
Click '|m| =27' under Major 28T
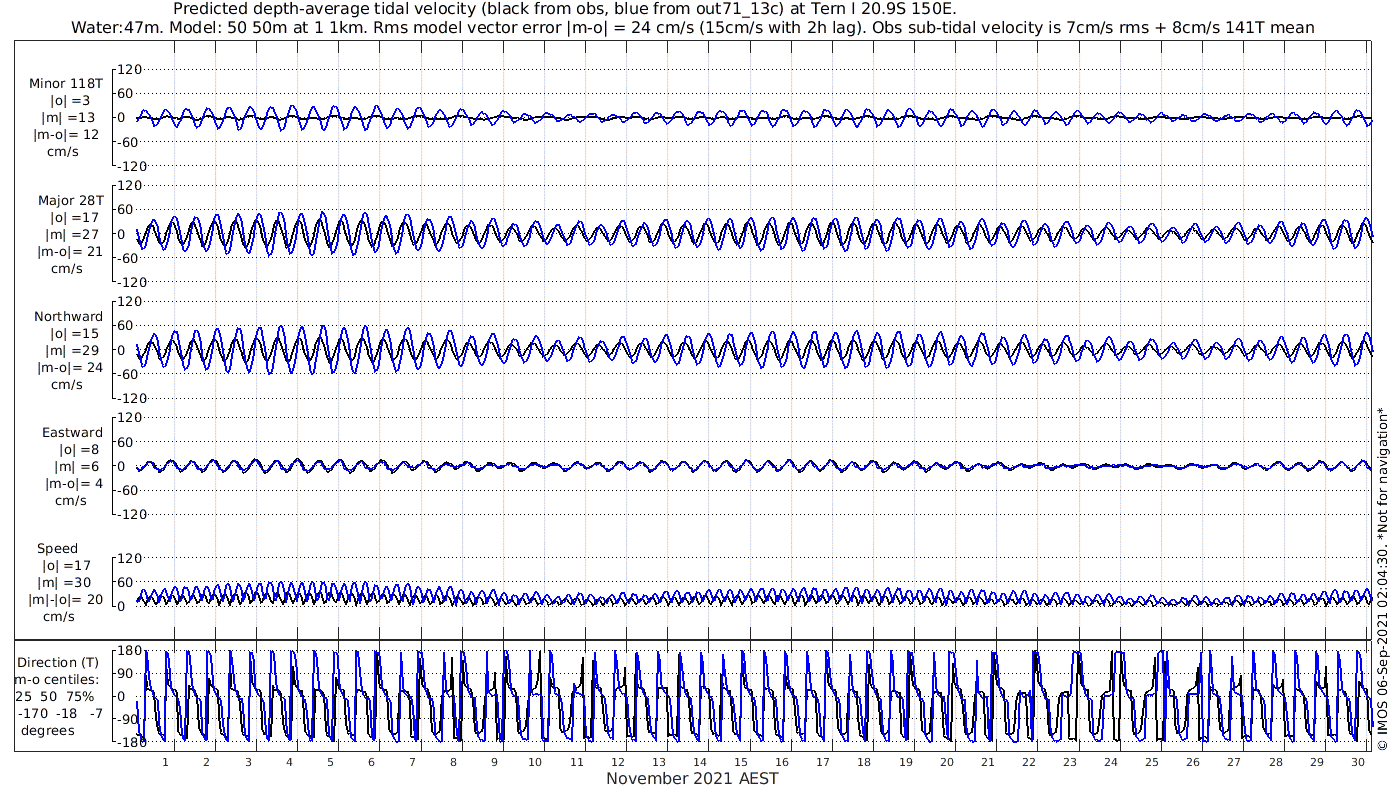pyautogui.click(x=74, y=234)
